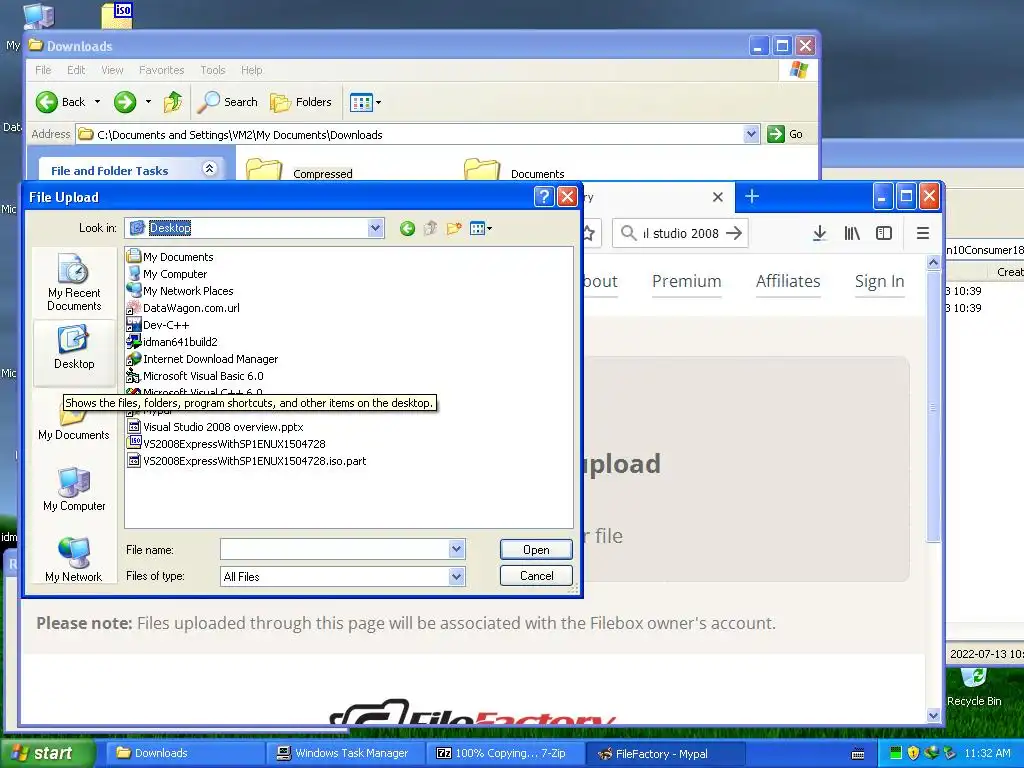Open View Menu icon in File Upload dialog
The image size is (1024, 768).
click(x=481, y=228)
